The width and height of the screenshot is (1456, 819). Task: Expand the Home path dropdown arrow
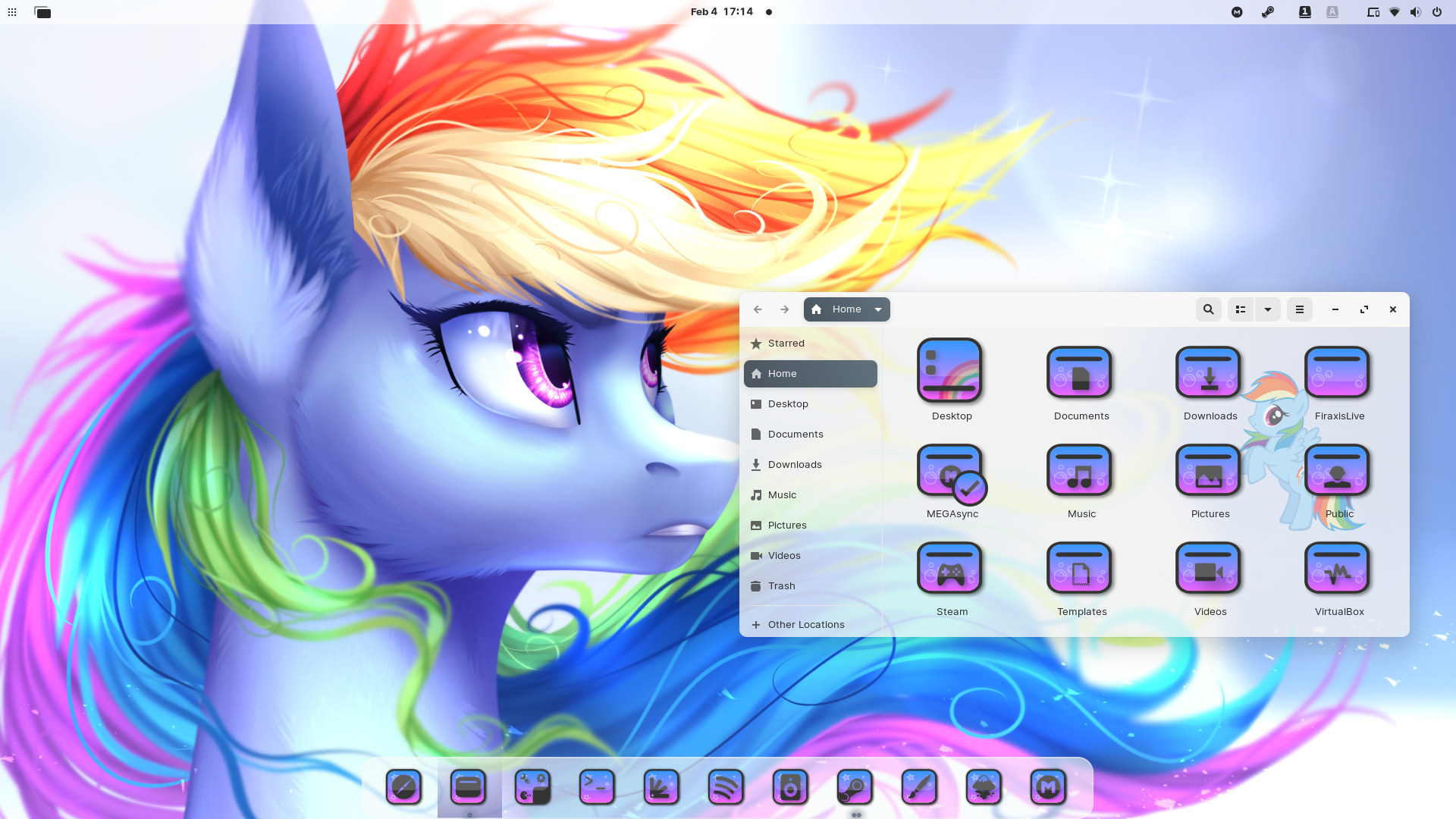point(878,309)
